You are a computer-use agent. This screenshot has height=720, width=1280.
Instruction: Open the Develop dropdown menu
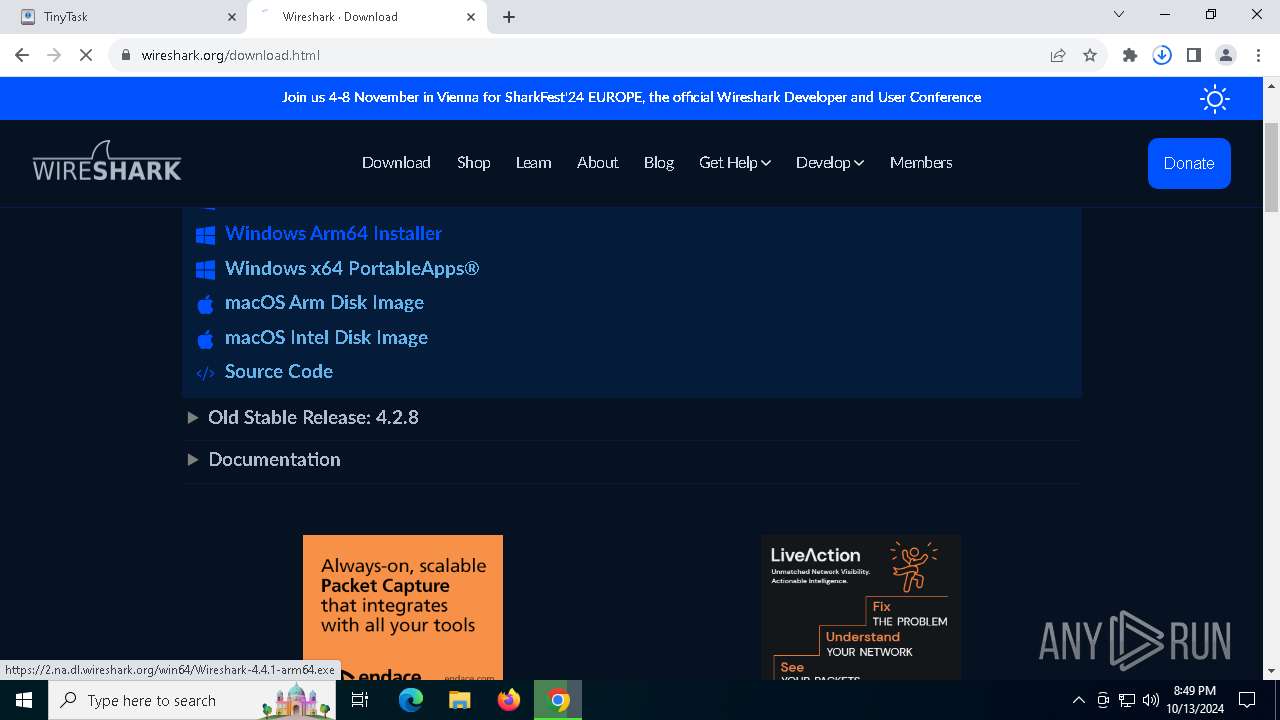830,162
